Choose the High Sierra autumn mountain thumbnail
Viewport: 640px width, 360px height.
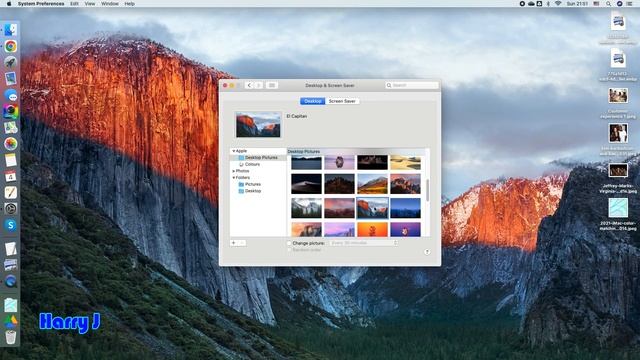(x=372, y=184)
